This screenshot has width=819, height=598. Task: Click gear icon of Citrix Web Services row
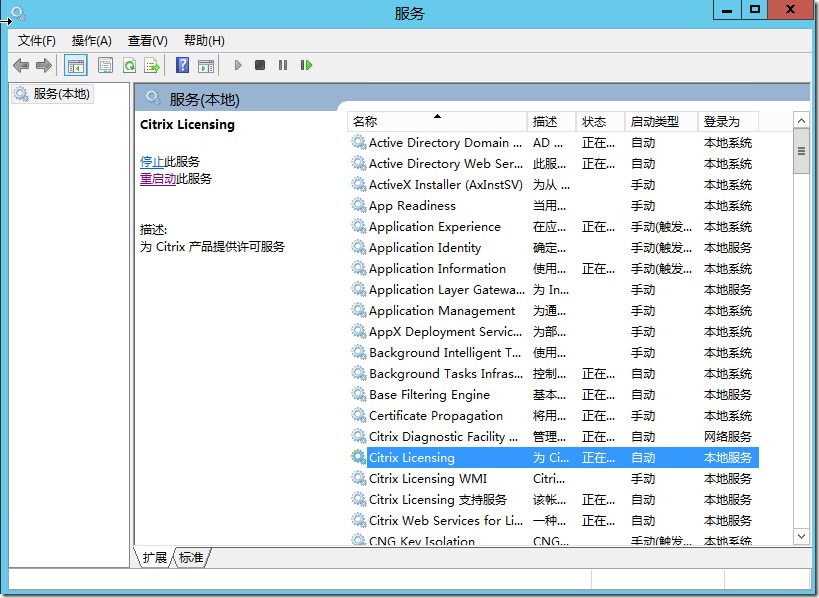click(358, 520)
